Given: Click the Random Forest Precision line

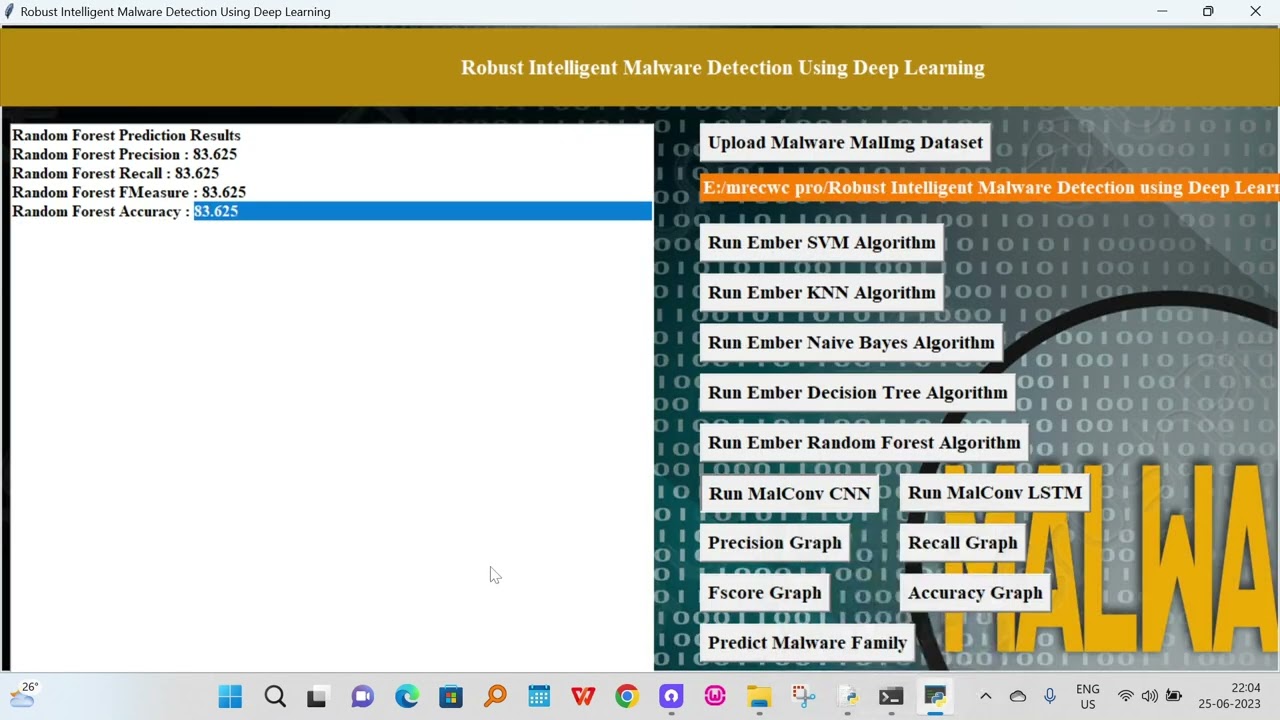Looking at the screenshot, I should [124, 154].
